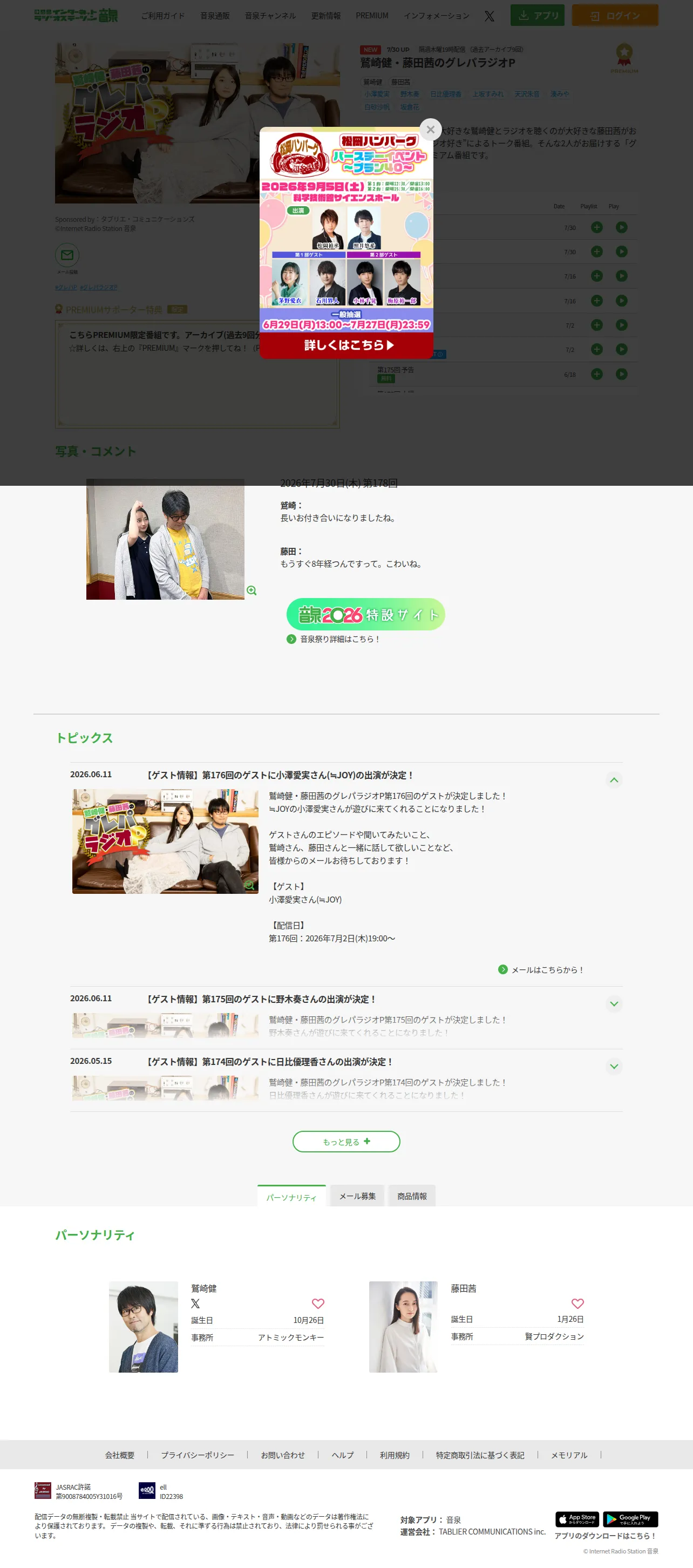This screenshot has width=693, height=1568.
Task: Follow the 音泉祭り詳細はこちら！ link
Action: pos(340,639)
